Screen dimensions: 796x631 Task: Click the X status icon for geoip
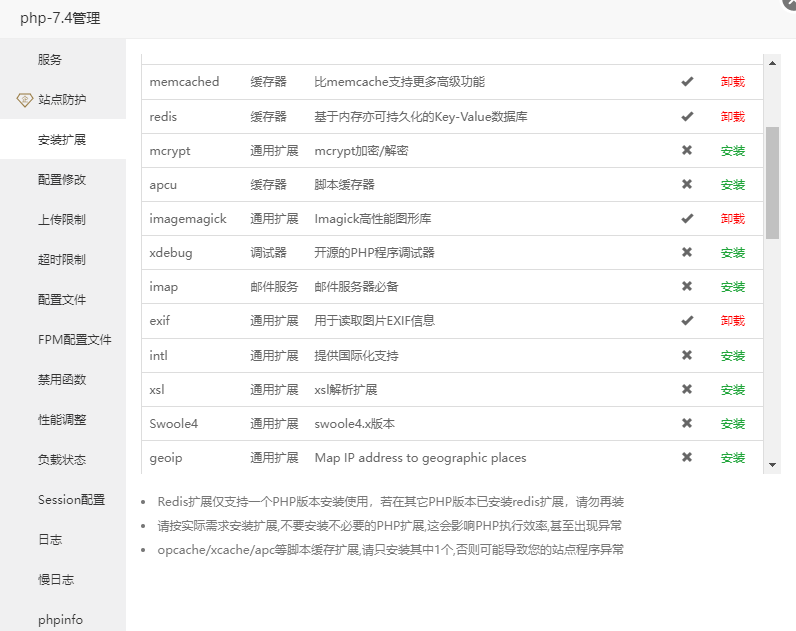687,457
